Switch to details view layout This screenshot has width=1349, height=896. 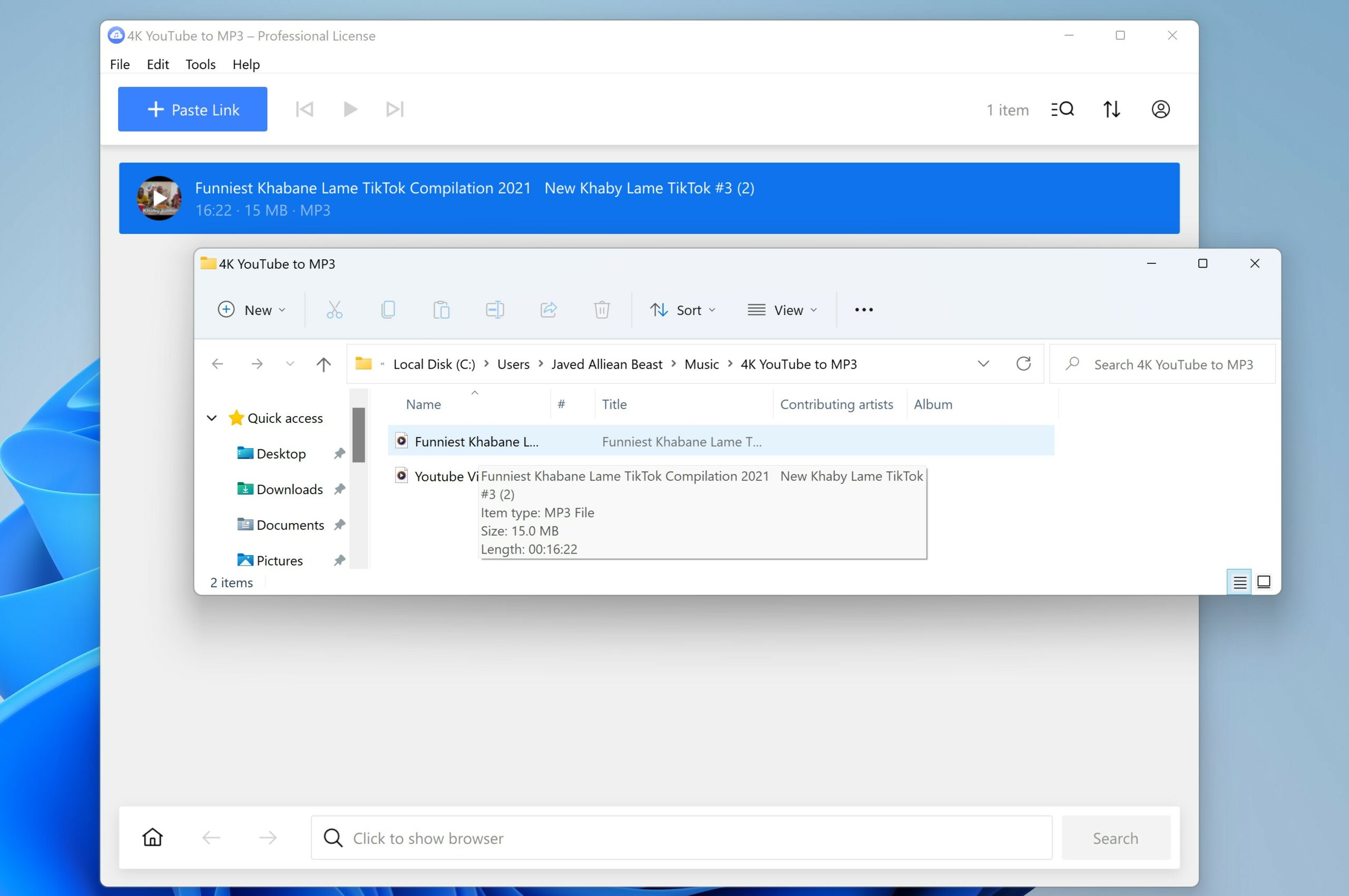click(x=1239, y=582)
